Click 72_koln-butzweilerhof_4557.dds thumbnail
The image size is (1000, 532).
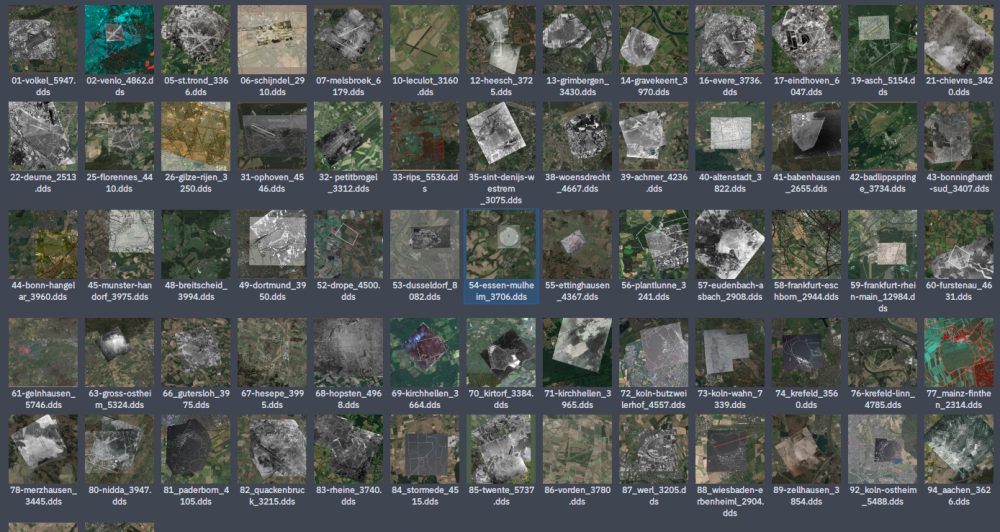coord(654,353)
